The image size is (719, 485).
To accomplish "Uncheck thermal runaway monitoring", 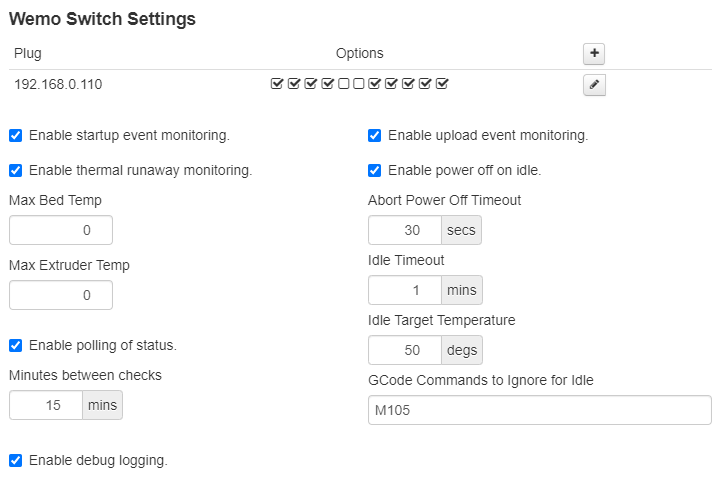I will coord(16,171).
